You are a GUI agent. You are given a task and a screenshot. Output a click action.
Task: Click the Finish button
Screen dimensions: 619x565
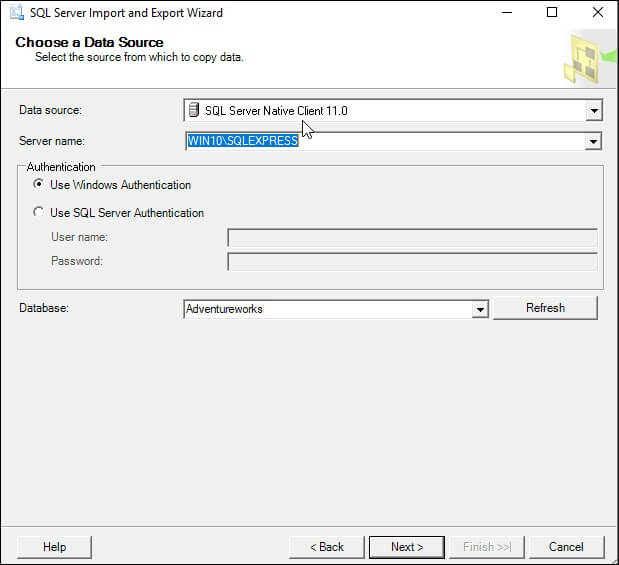click(487, 547)
